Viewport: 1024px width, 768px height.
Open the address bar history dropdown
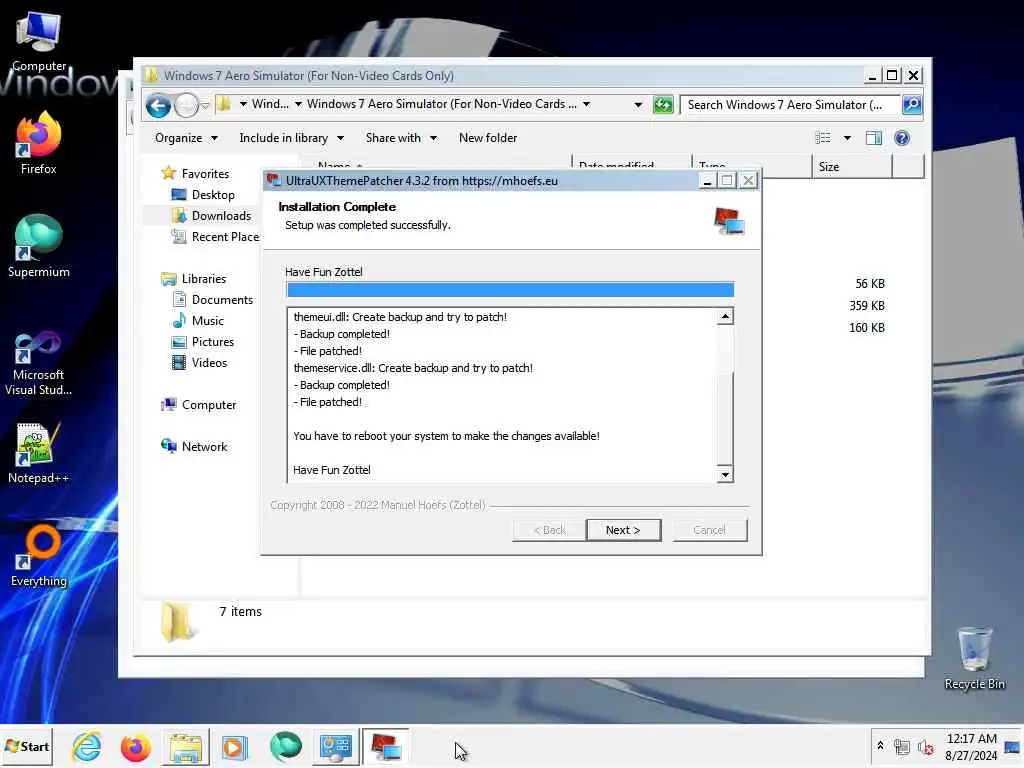coord(638,104)
